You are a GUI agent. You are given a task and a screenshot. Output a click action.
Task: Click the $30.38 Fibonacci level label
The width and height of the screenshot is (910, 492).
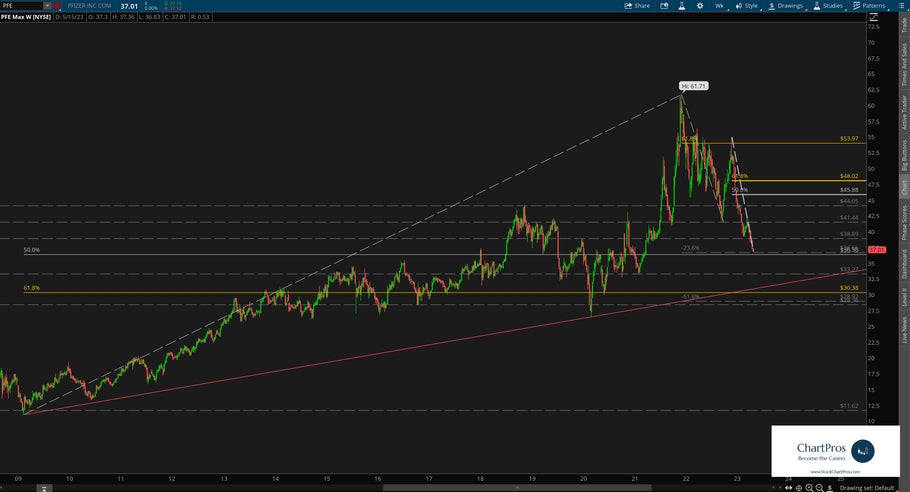pyautogui.click(x=849, y=288)
